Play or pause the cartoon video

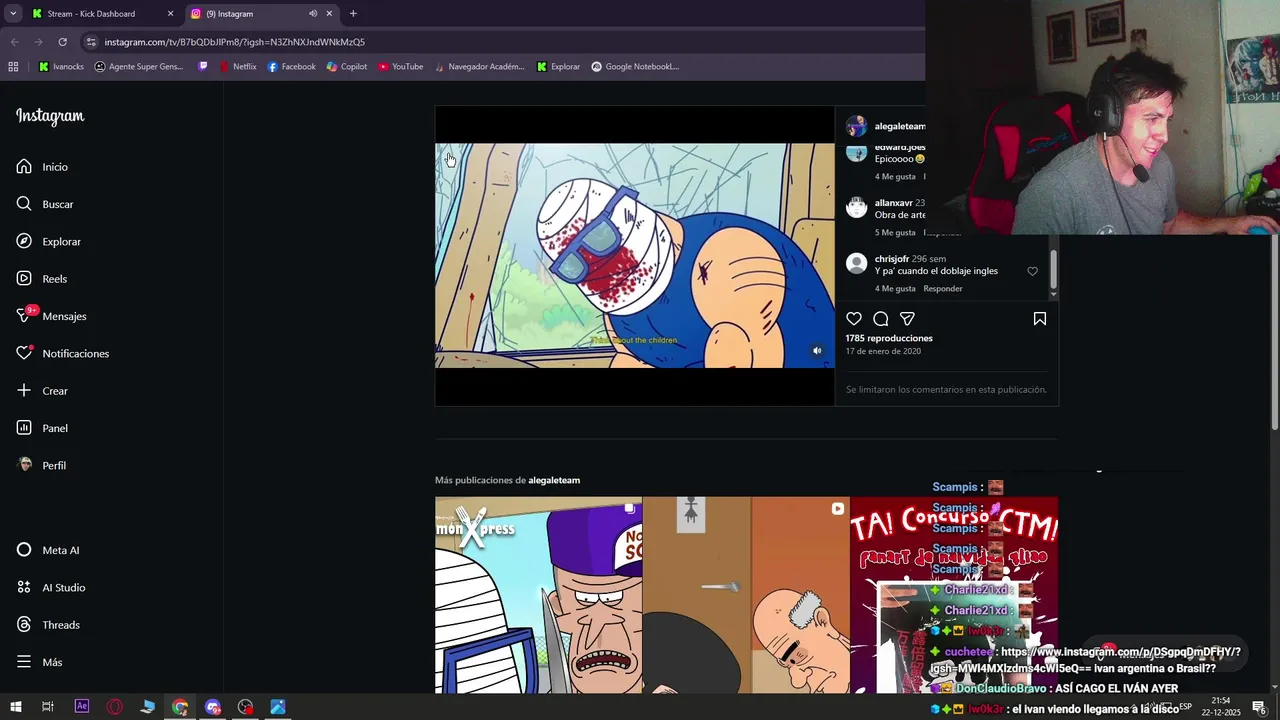click(x=634, y=256)
